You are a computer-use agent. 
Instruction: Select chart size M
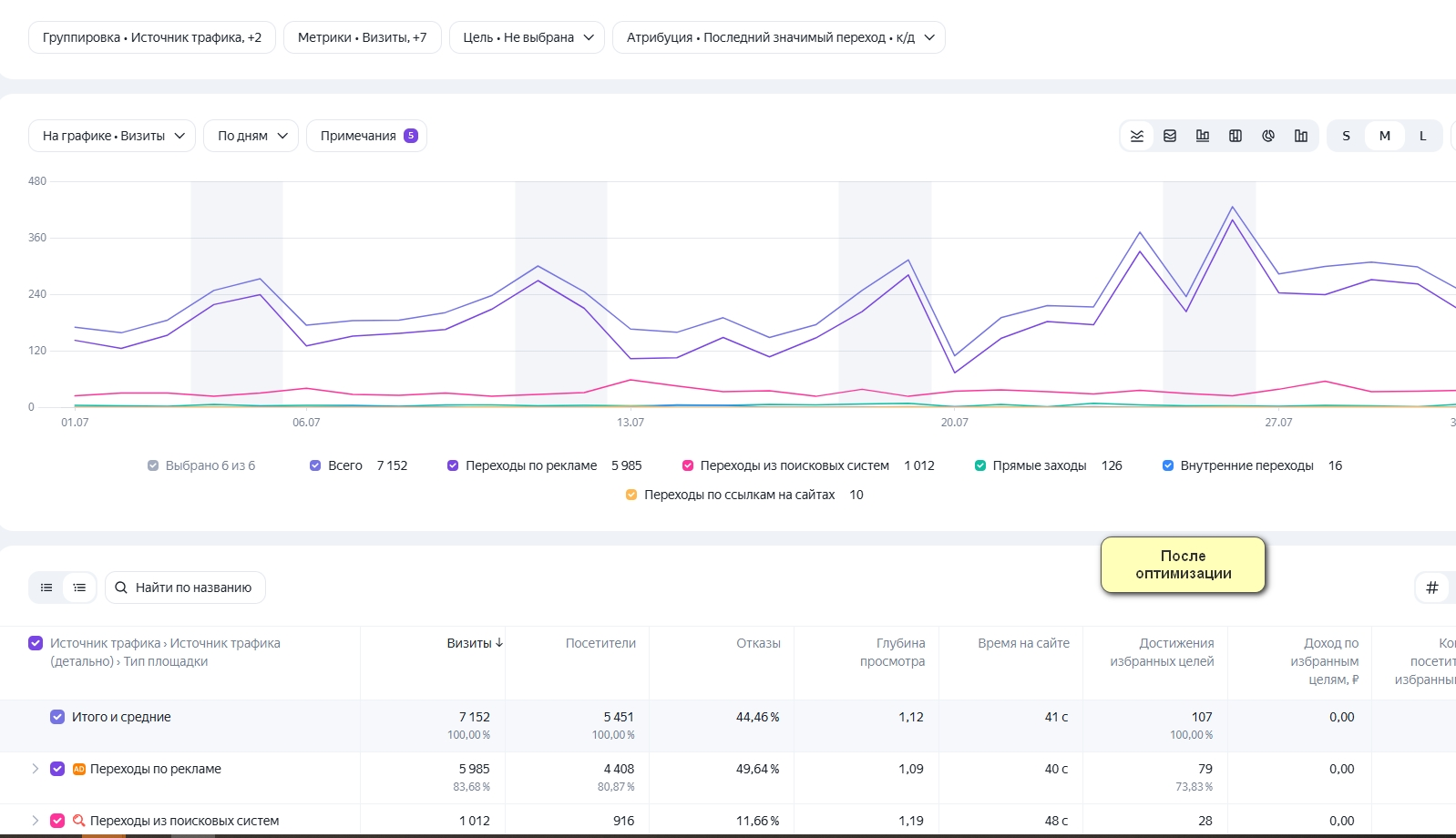click(1385, 136)
